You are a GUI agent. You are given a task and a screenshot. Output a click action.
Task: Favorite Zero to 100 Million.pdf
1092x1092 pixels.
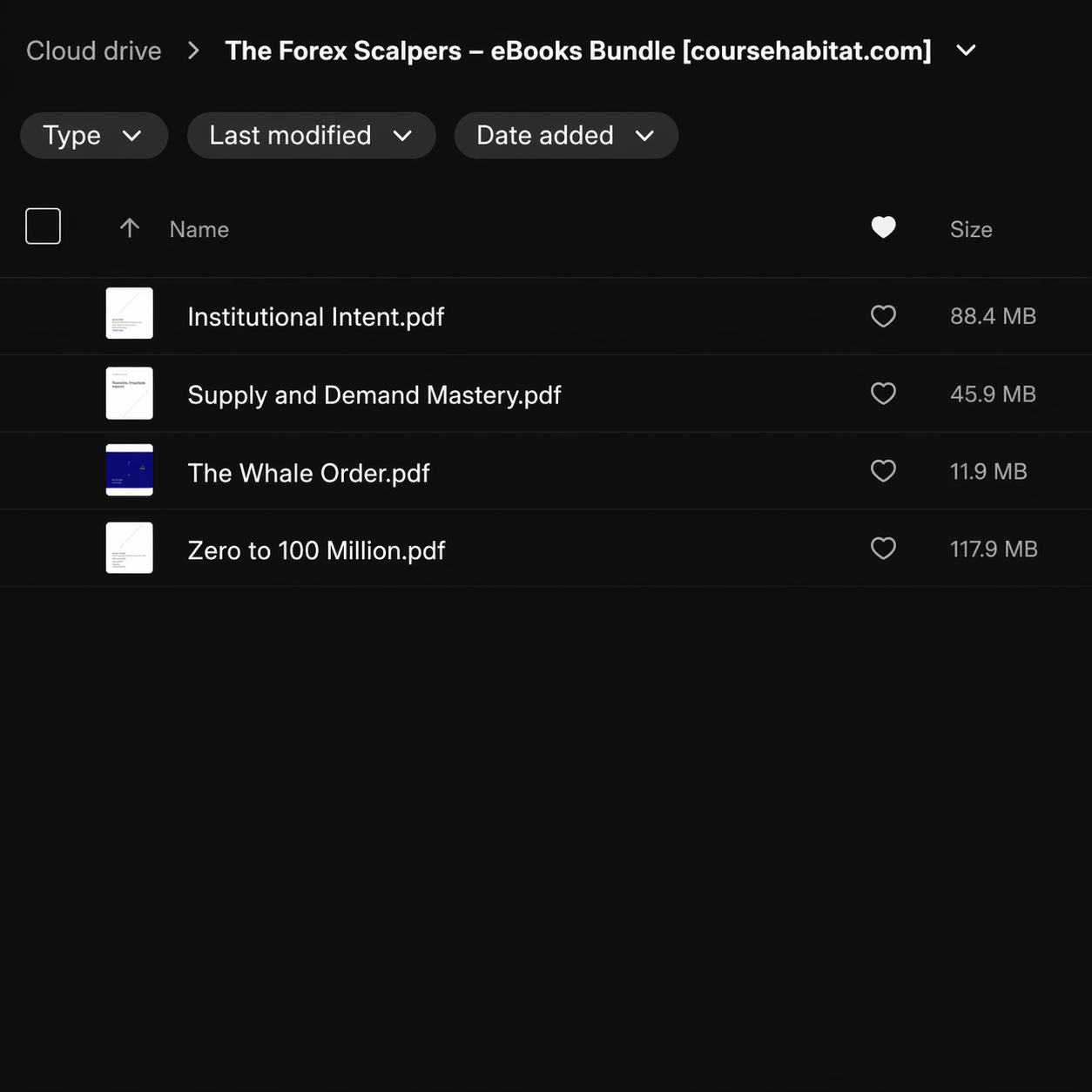tap(883, 549)
